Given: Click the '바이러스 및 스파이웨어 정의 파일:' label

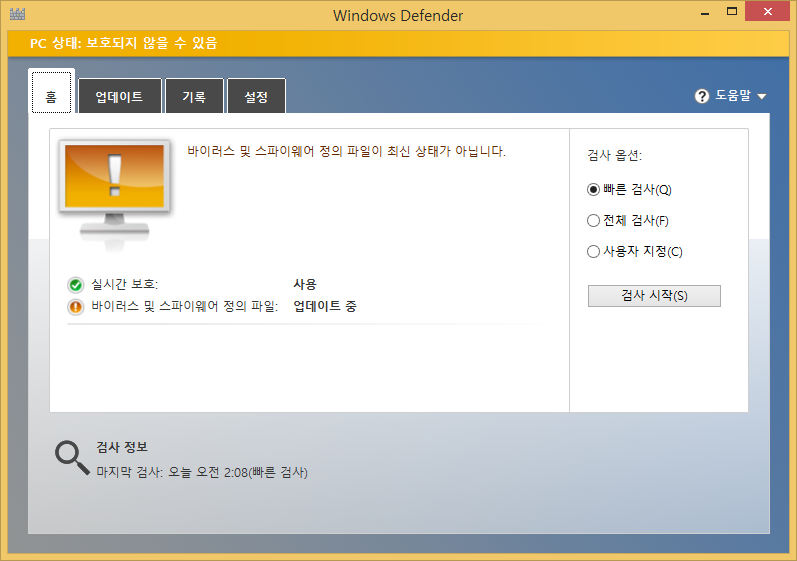Looking at the screenshot, I should point(185,306).
